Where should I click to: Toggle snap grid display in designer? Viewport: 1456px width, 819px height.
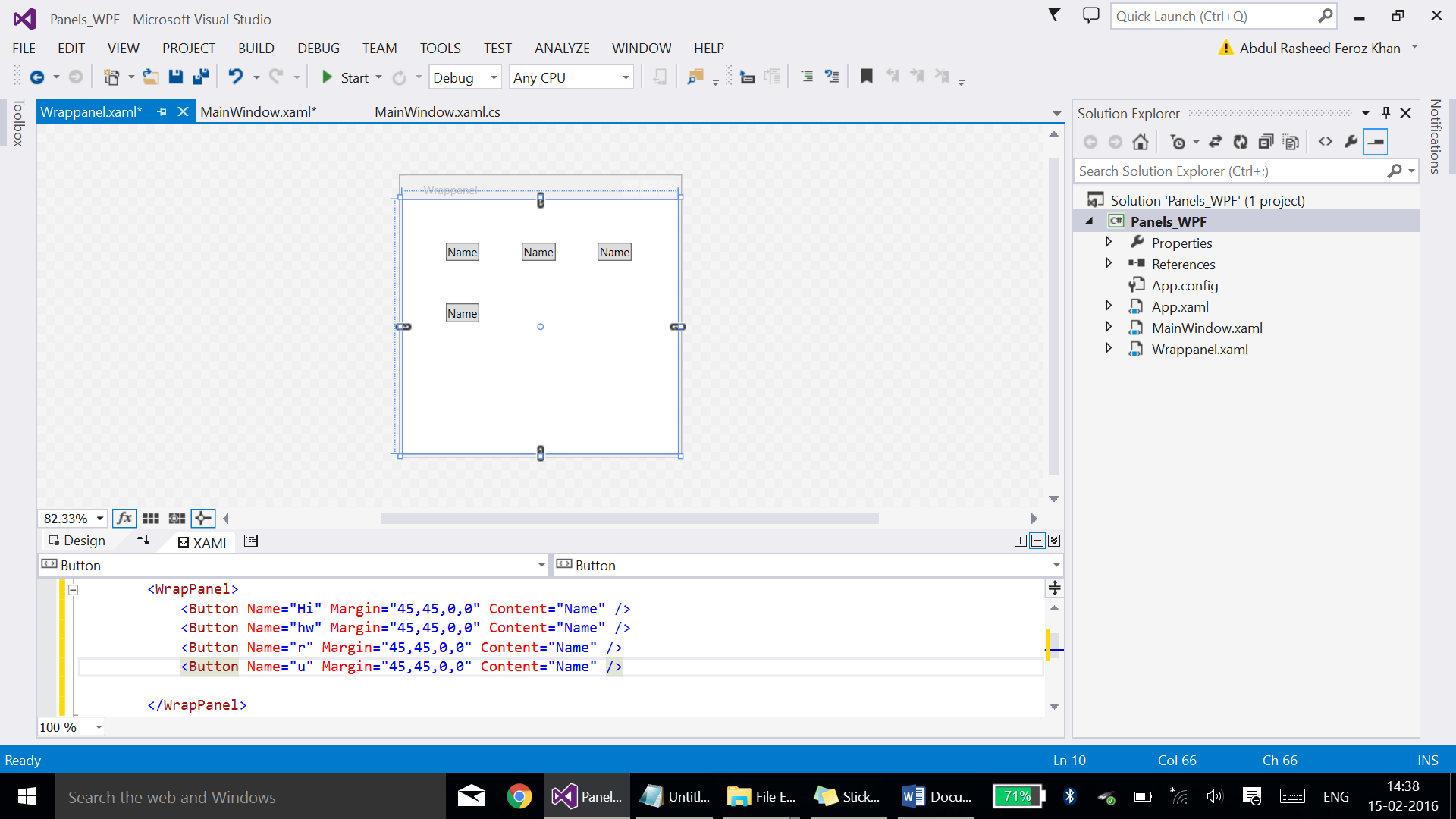click(x=151, y=519)
